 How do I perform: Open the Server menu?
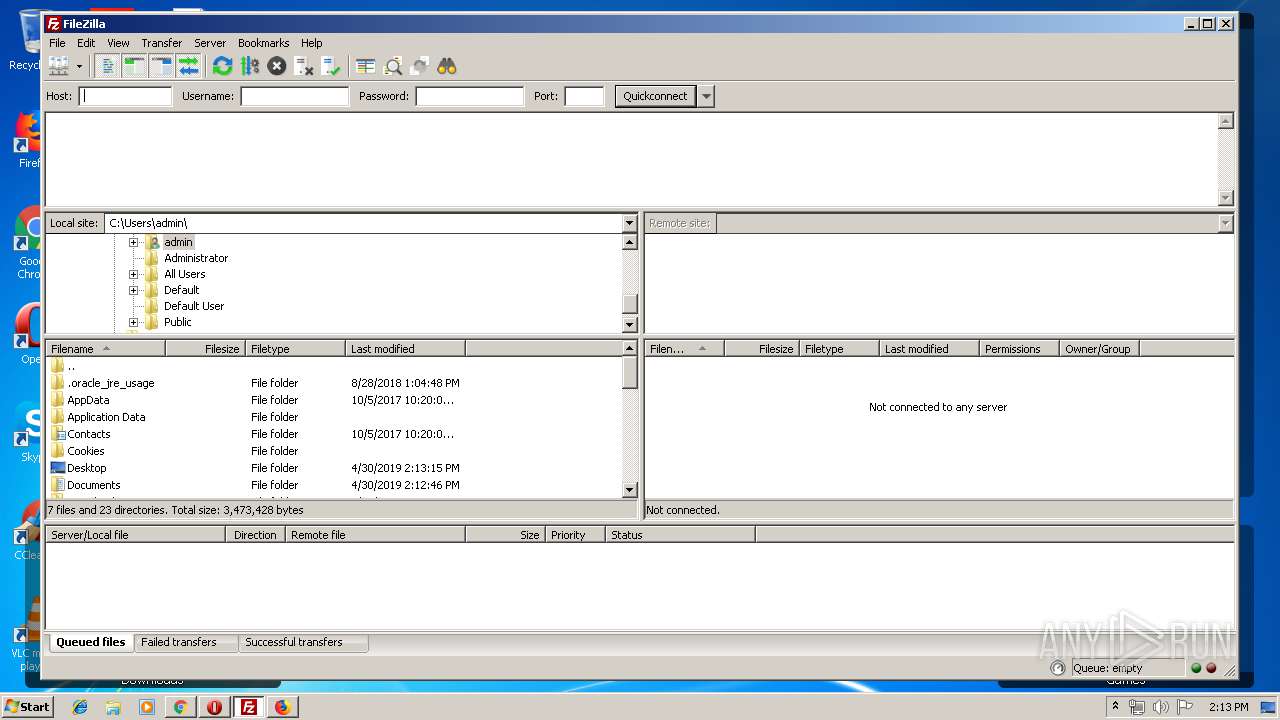tap(210, 43)
